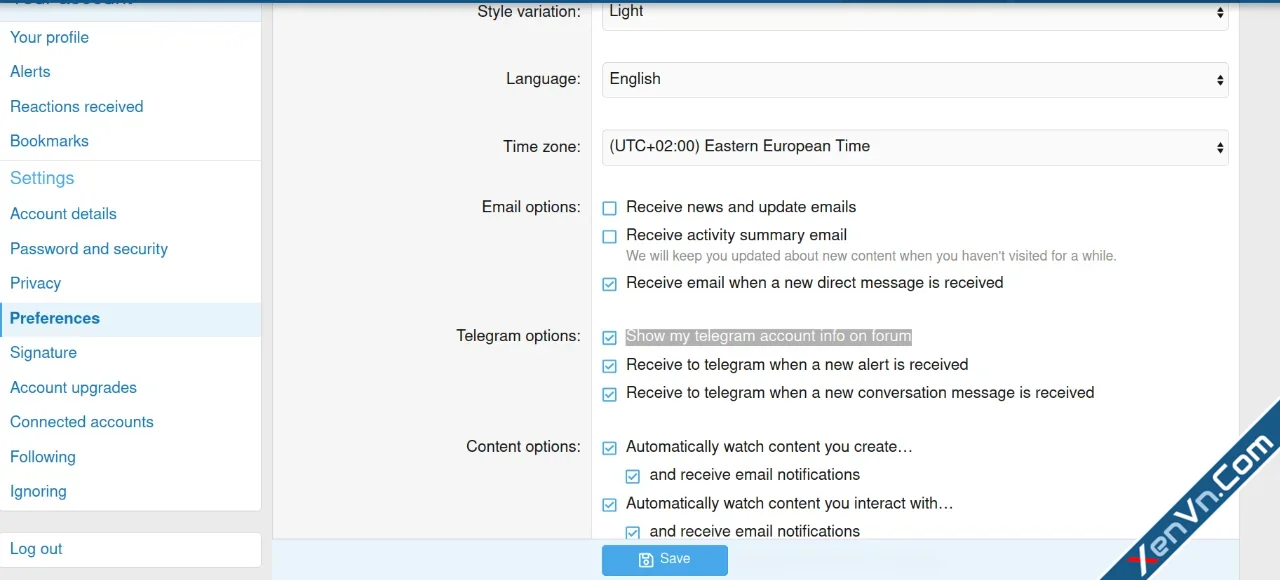Open the Style variation dropdown

pyautogui.click(x=914, y=13)
